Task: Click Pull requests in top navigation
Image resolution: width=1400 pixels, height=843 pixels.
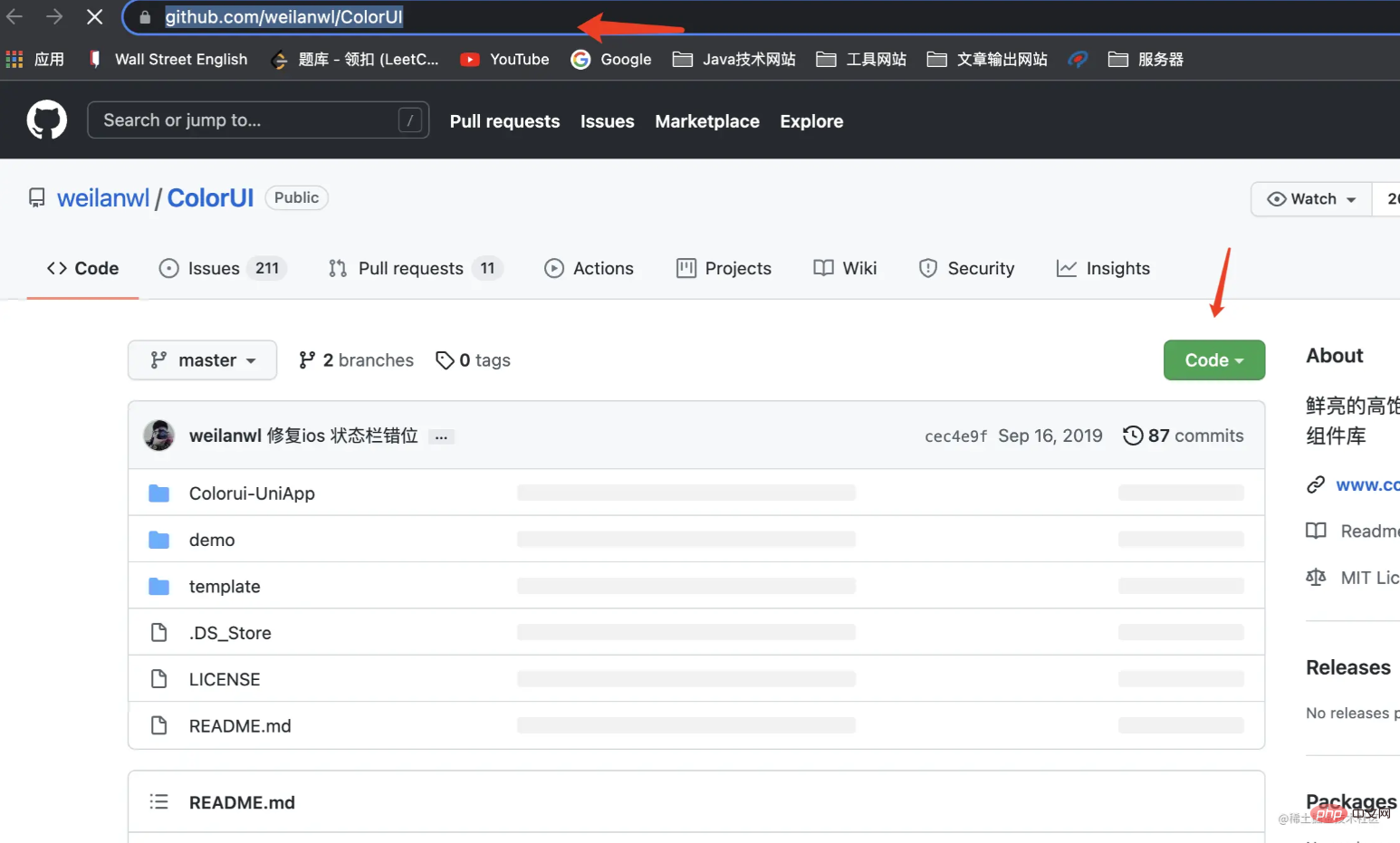Action: point(505,121)
